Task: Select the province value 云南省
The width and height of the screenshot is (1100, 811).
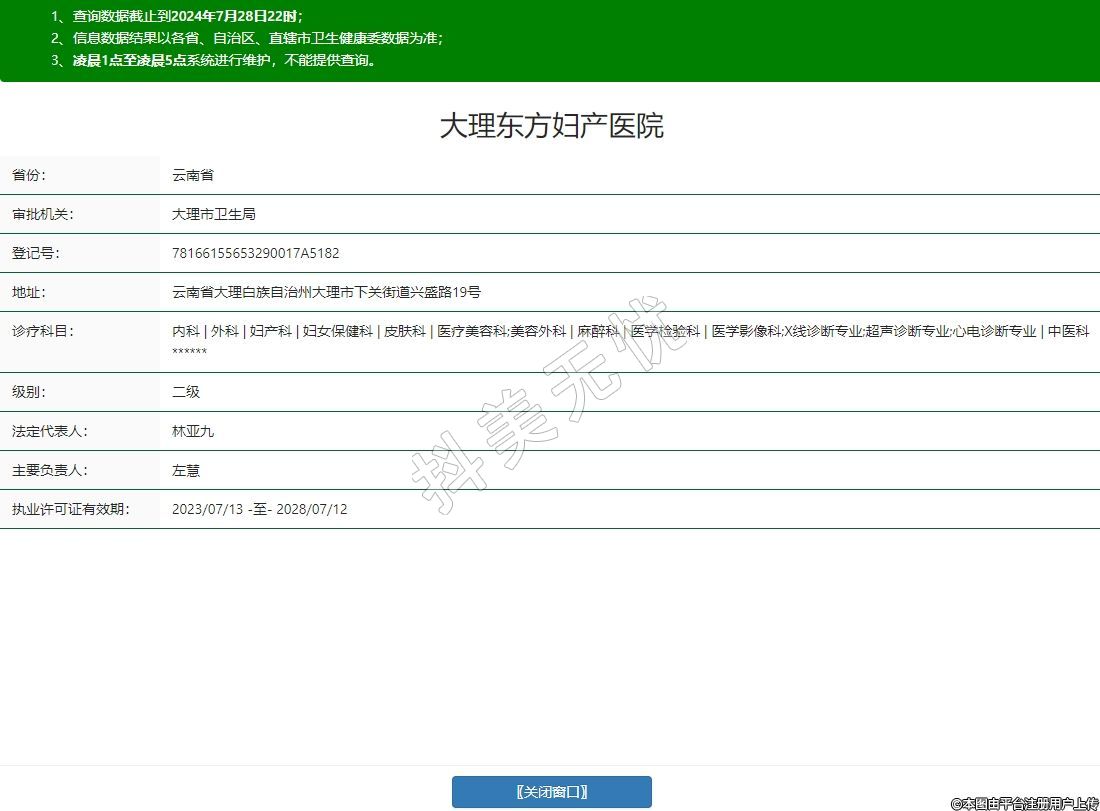Action: (x=193, y=175)
